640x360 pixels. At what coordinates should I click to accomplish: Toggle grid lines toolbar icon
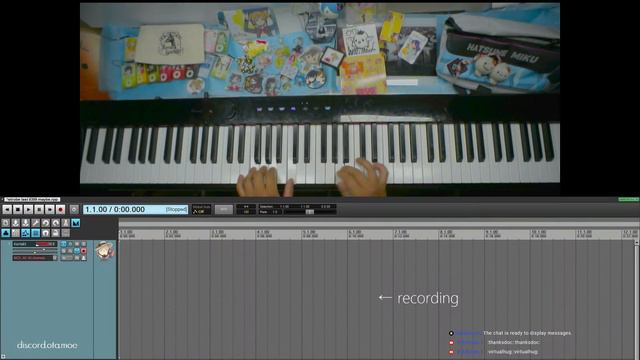pyautogui.click(x=36, y=233)
